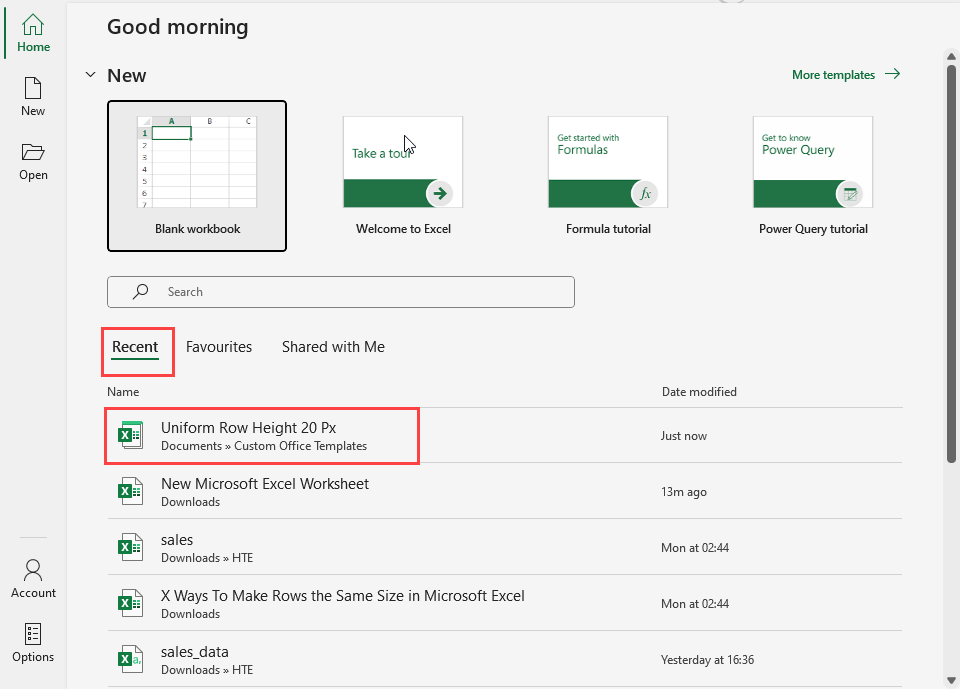Switch to the Shared with Me tab

tap(333, 347)
